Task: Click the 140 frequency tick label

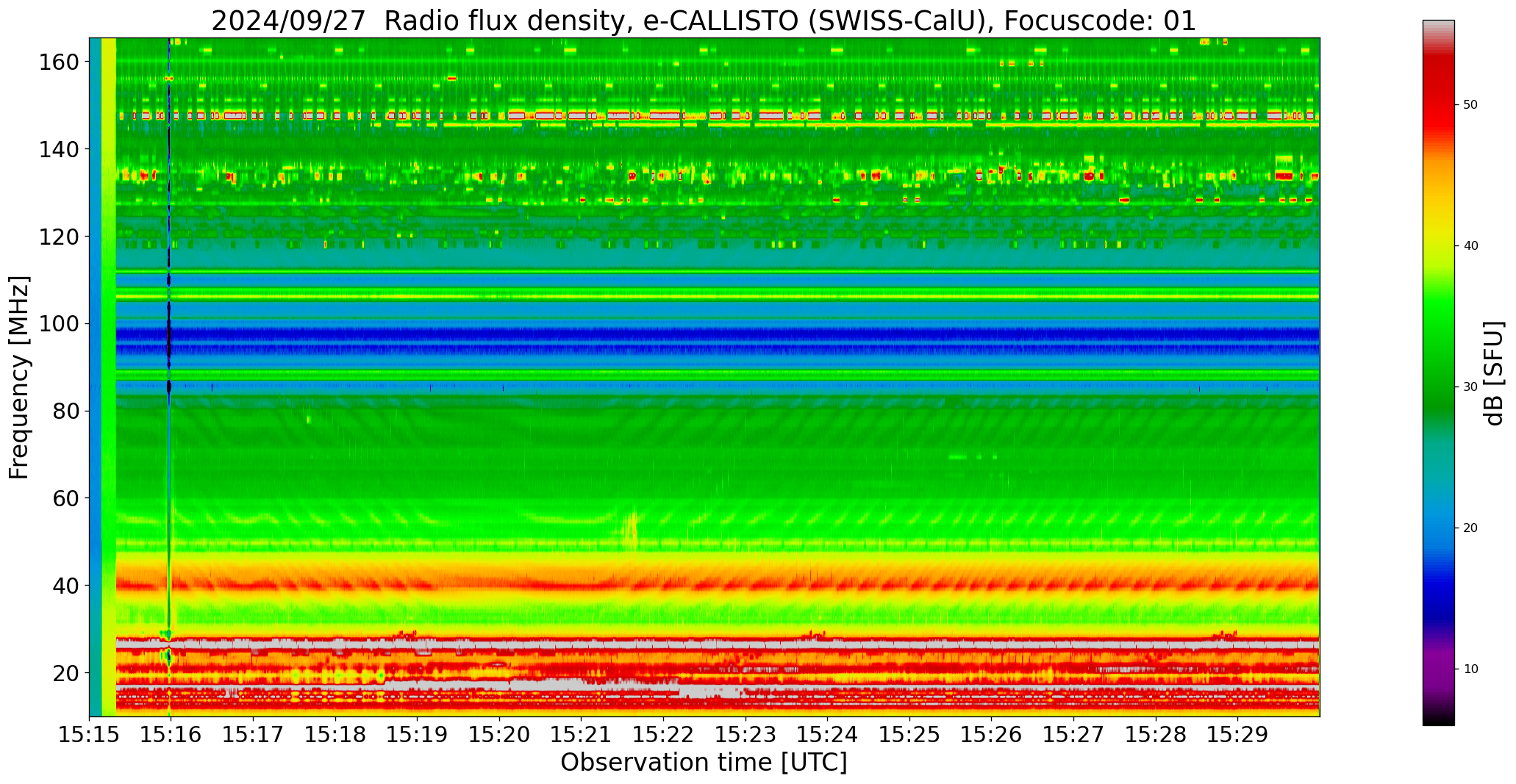Action: click(x=58, y=149)
